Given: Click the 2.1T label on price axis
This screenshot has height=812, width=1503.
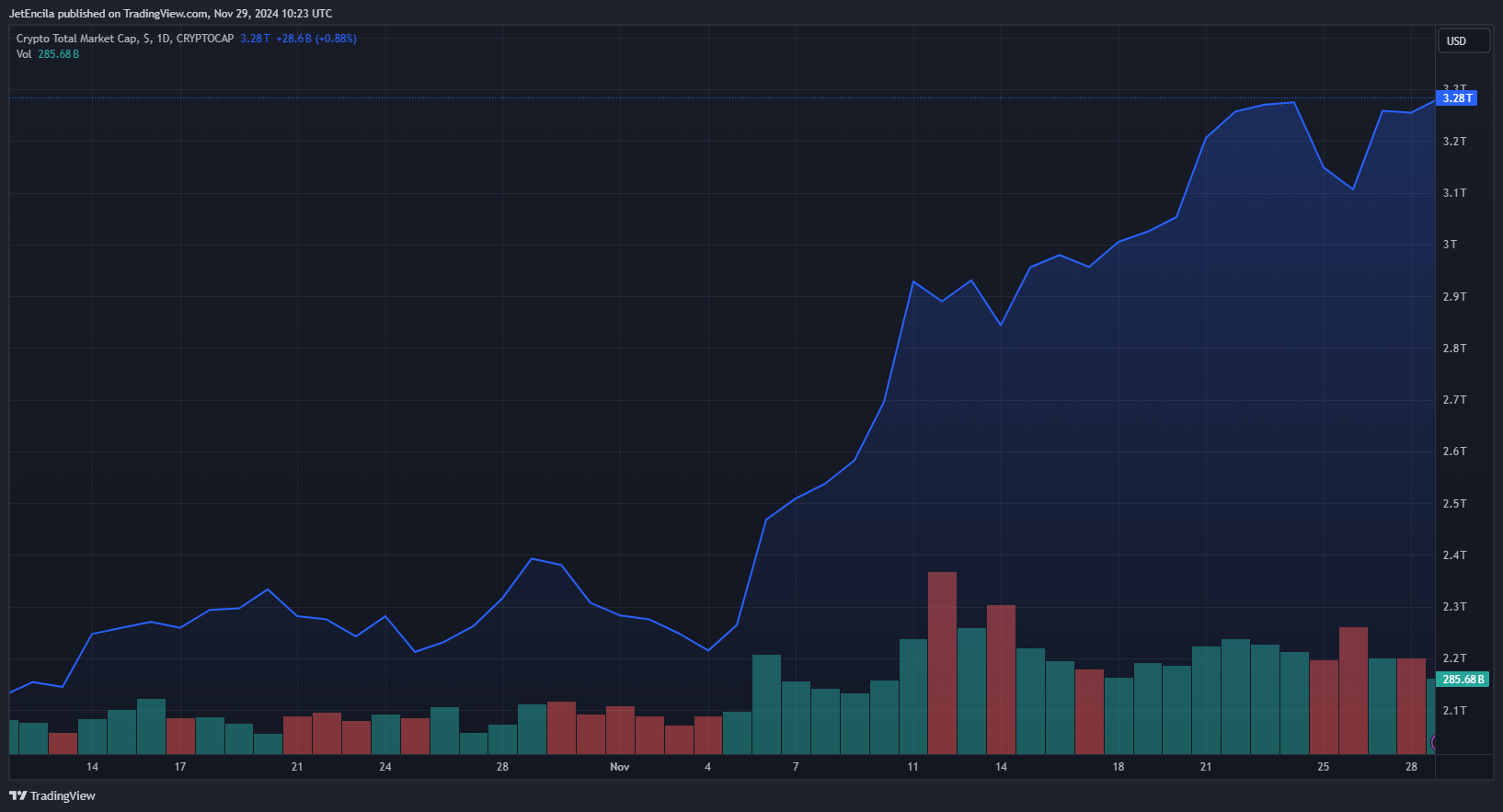Looking at the screenshot, I should 1454,711.
